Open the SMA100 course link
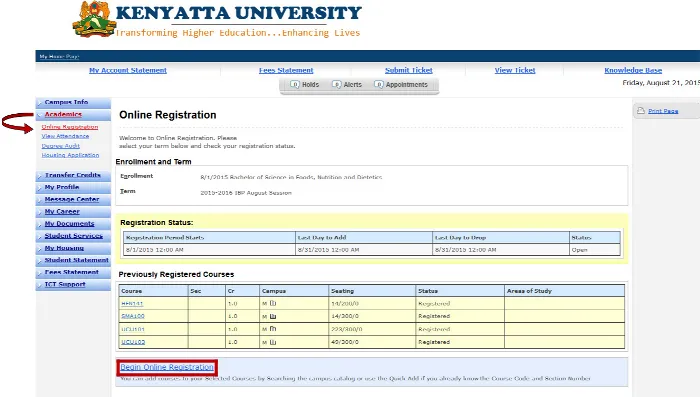This screenshot has width=700, height=397. [133, 316]
